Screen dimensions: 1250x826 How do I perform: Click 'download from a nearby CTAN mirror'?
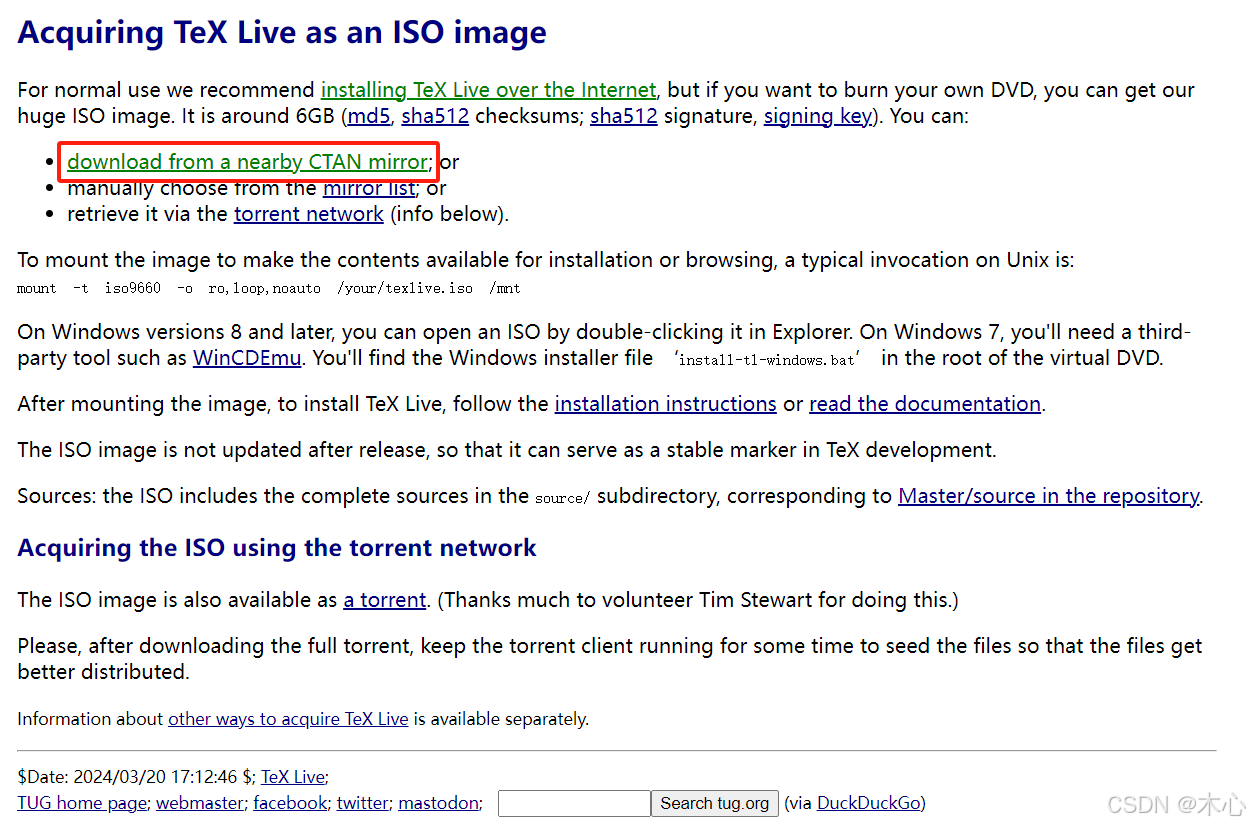pyautogui.click(x=247, y=162)
